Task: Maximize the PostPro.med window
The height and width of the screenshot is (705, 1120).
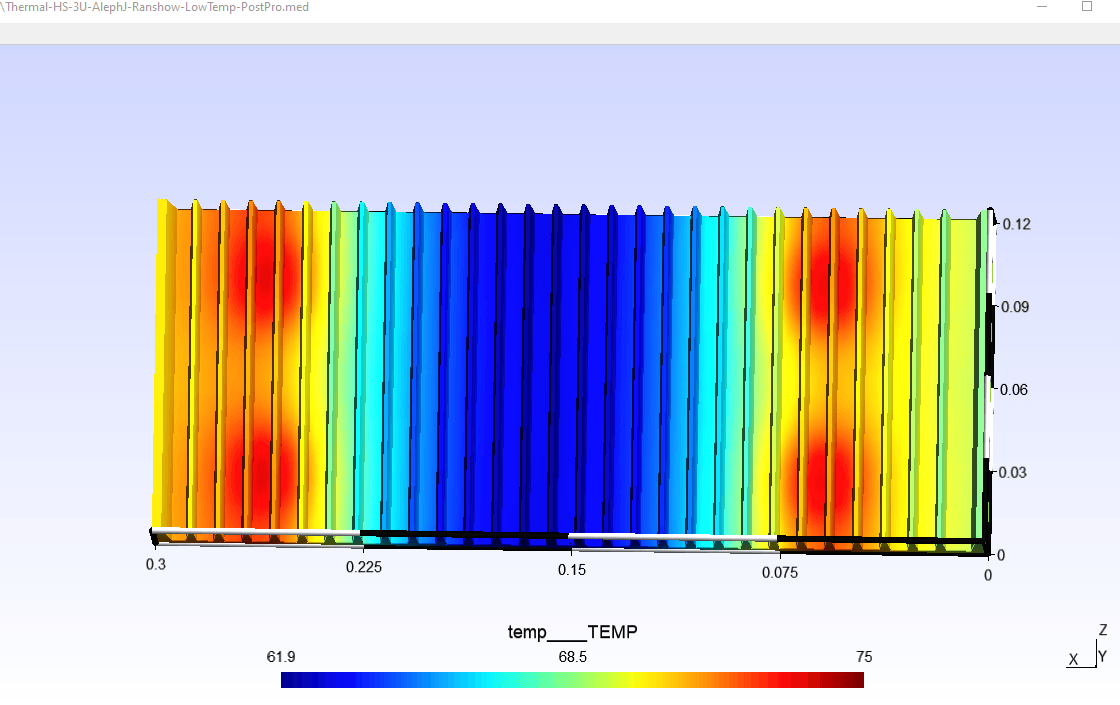Action: tap(1086, 6)
